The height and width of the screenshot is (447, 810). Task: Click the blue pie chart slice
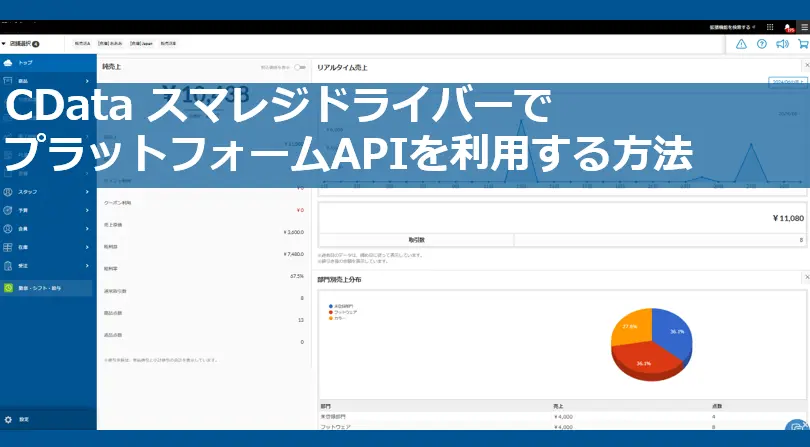[672, 334]
